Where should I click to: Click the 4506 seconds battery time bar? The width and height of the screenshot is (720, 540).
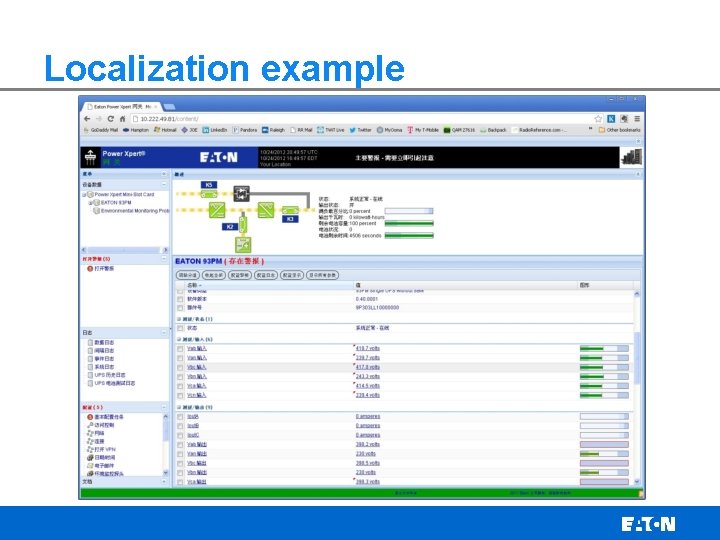[x=409, y=236]
